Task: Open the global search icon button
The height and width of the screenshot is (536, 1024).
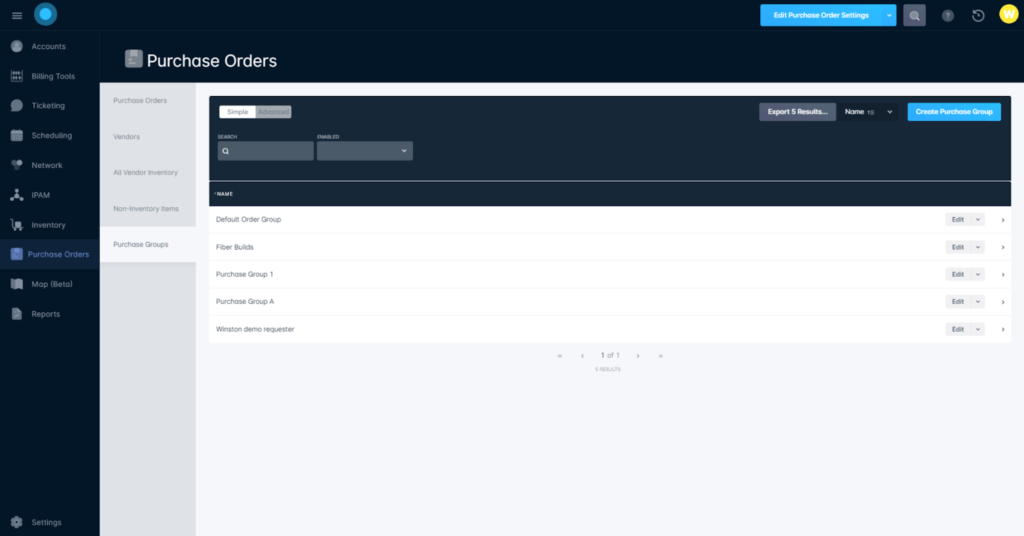Action: (x=914, y=16)
